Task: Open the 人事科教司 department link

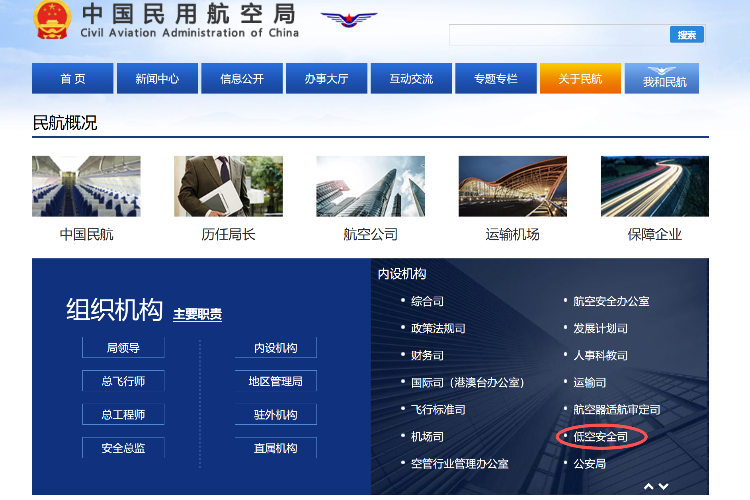Action: (600, 356)
